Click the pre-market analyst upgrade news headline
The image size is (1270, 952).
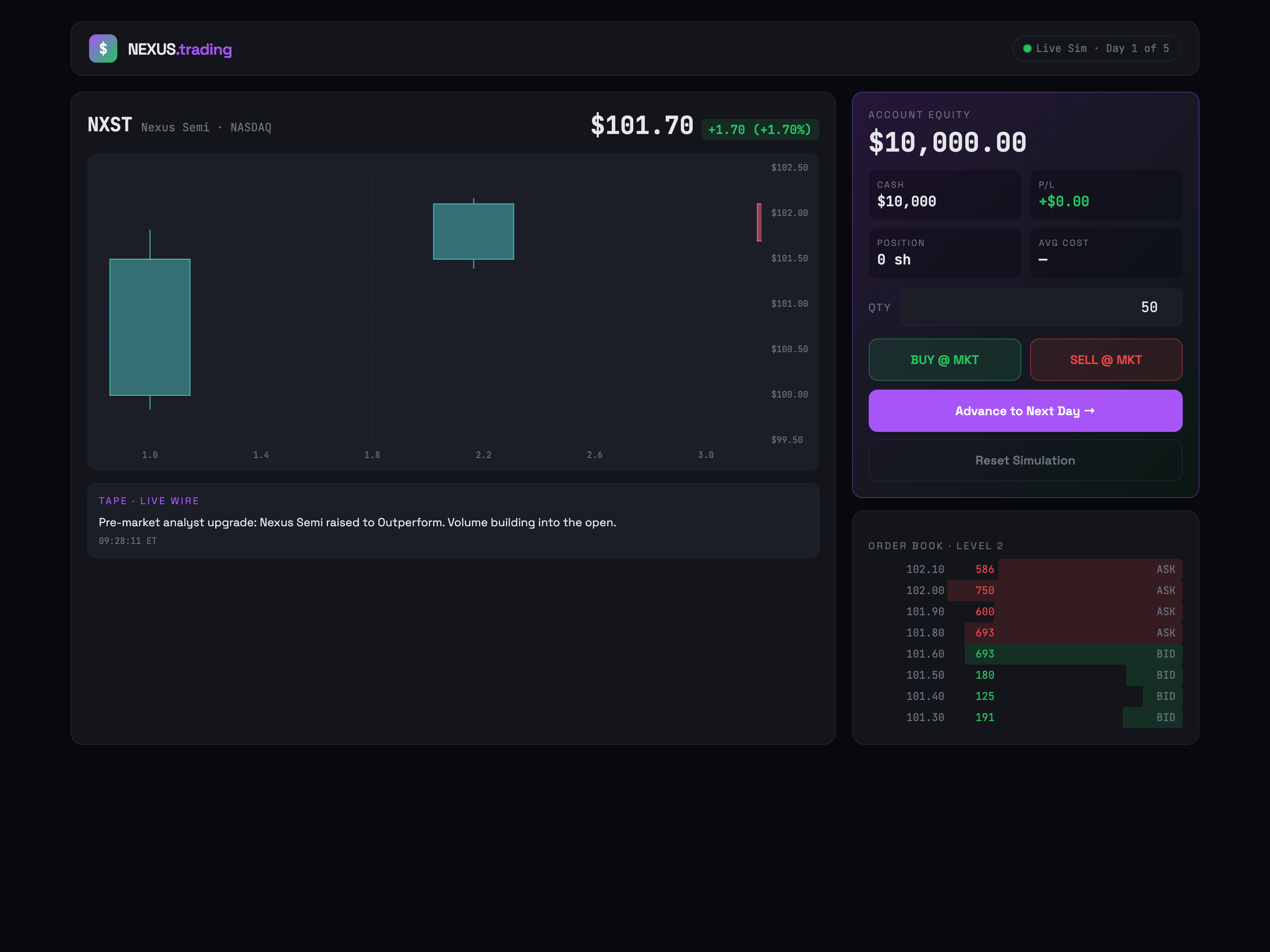(357, 522)
